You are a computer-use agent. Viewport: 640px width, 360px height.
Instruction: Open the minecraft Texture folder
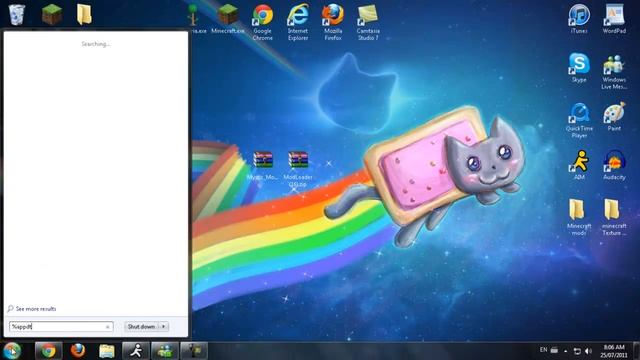coord(614,218)
